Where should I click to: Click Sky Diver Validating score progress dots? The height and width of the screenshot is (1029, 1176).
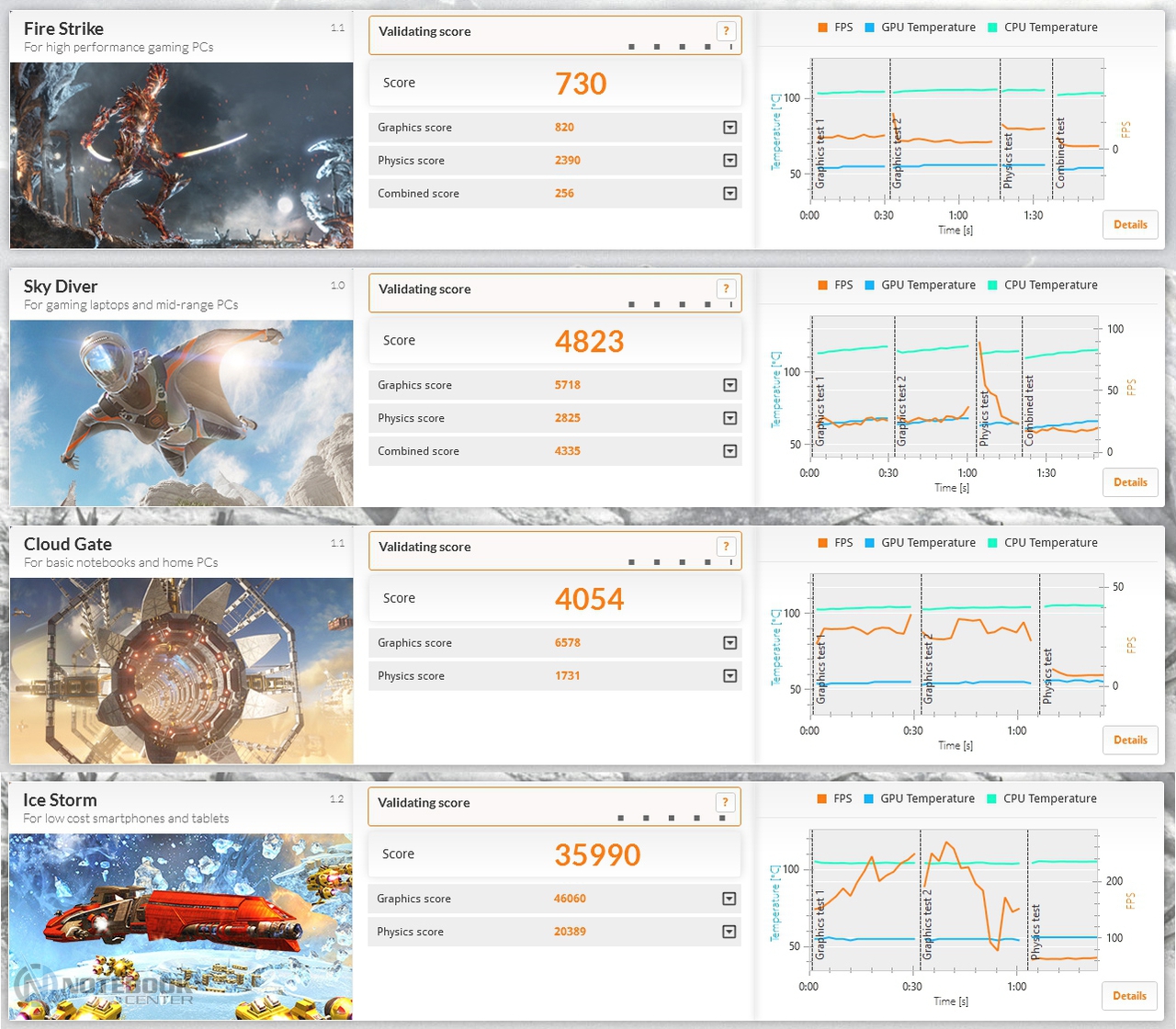tap(680, 304)
